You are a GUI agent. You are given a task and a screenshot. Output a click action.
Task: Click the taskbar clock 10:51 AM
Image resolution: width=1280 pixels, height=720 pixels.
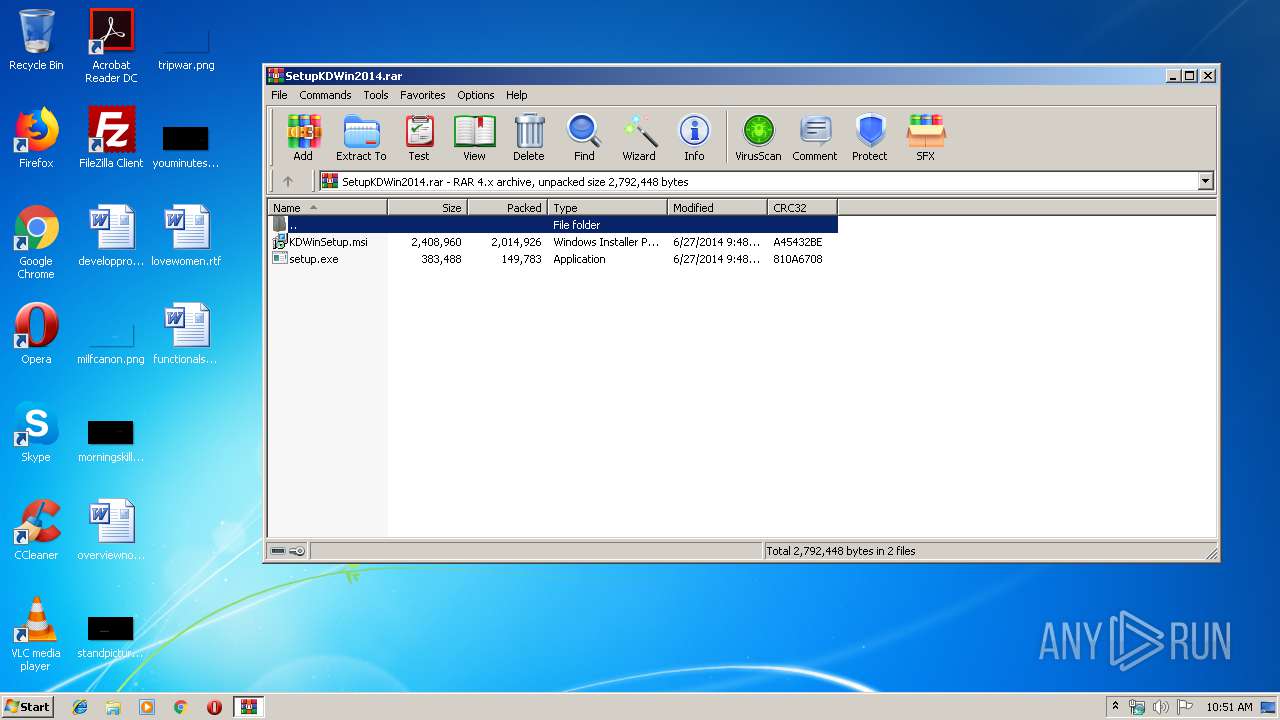coord(1229,707)
